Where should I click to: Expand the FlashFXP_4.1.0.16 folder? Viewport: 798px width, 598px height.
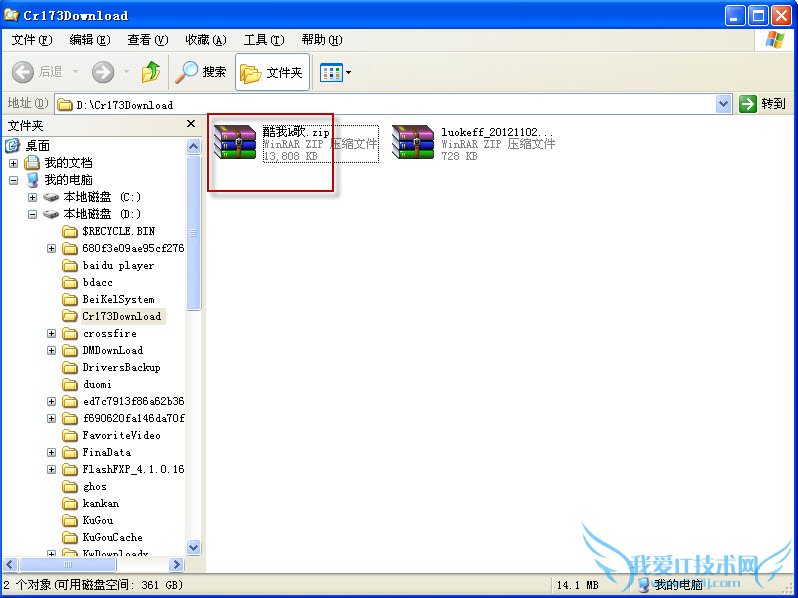click(51, 469)
